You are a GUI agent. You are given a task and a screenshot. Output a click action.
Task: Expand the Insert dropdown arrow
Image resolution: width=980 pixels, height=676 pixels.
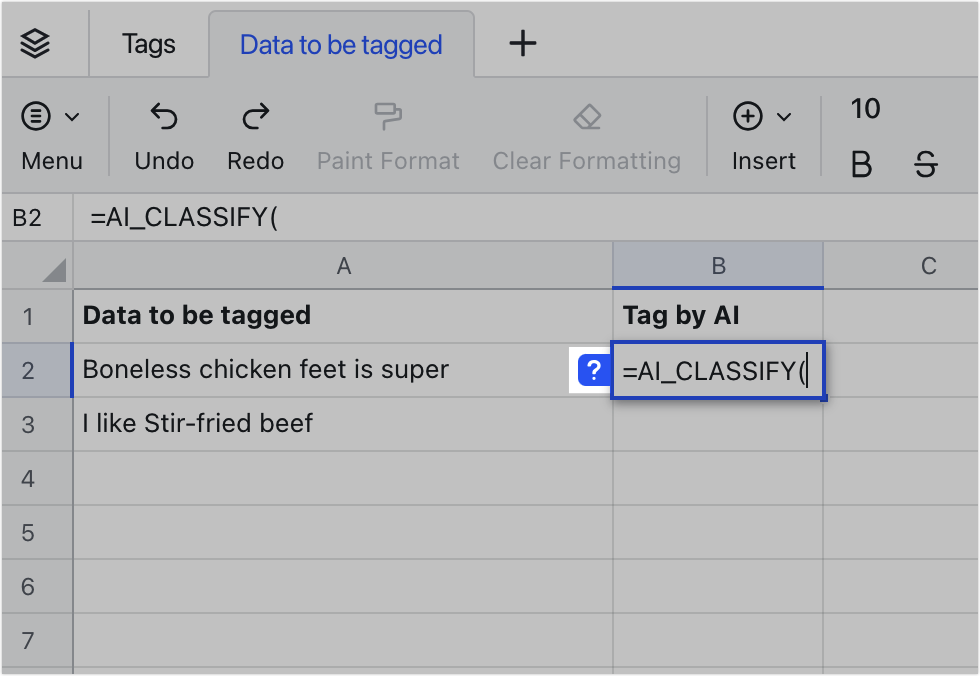(x=784, y=117)
